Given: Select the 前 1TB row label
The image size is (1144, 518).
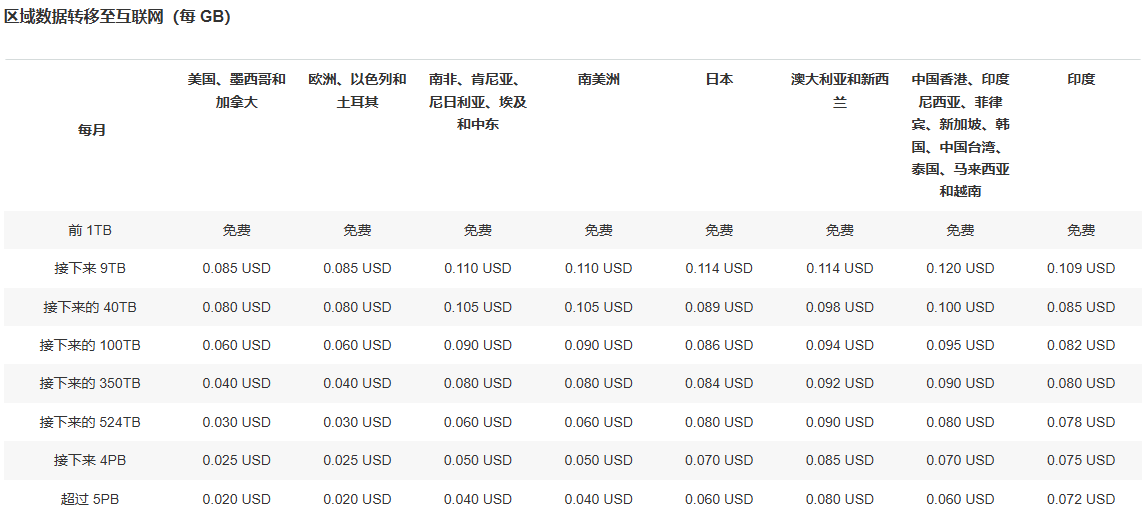Looking at the screenshot, I should [x=90, y=230].
